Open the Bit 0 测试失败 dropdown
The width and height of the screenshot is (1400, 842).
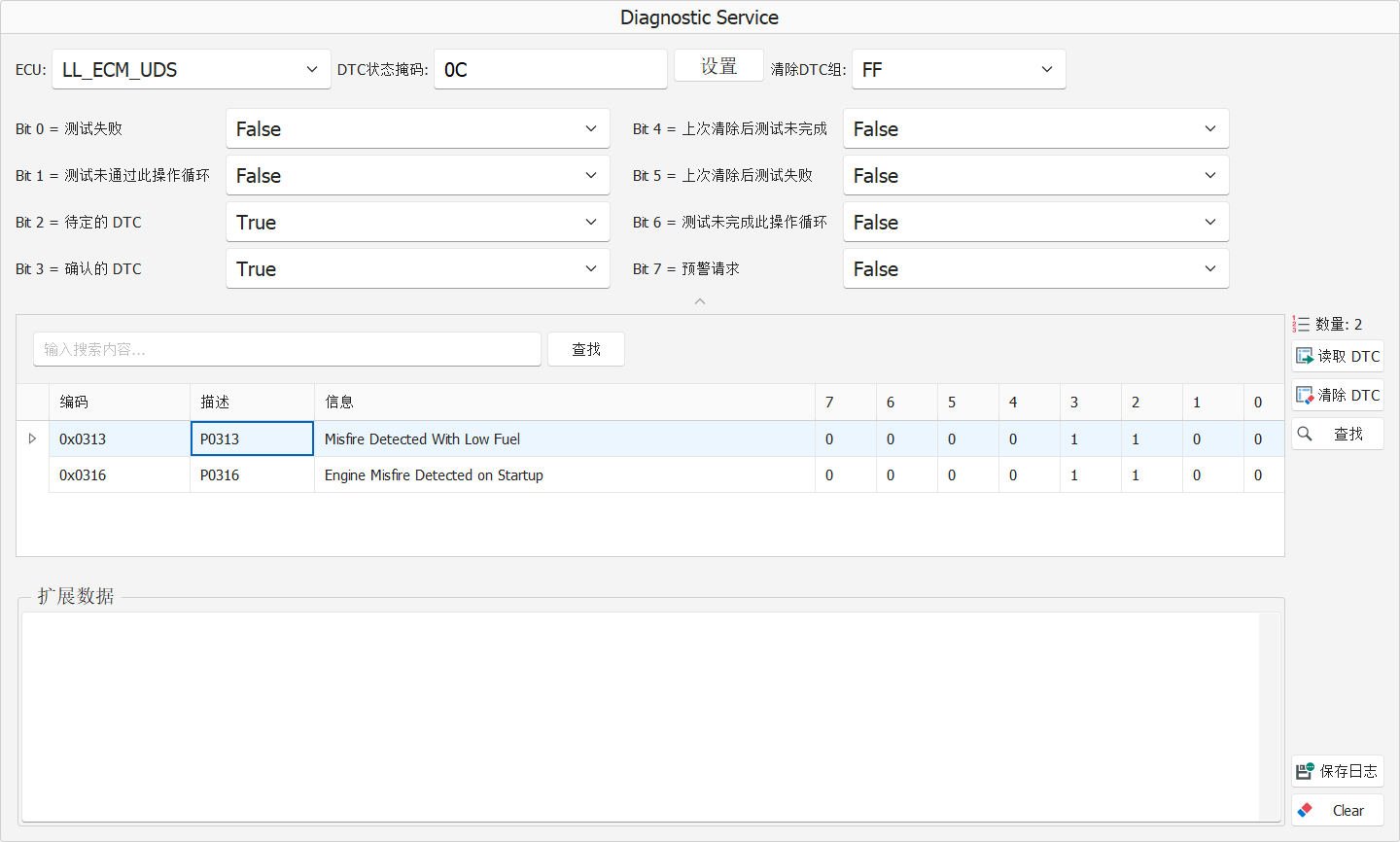click(418, 128)
